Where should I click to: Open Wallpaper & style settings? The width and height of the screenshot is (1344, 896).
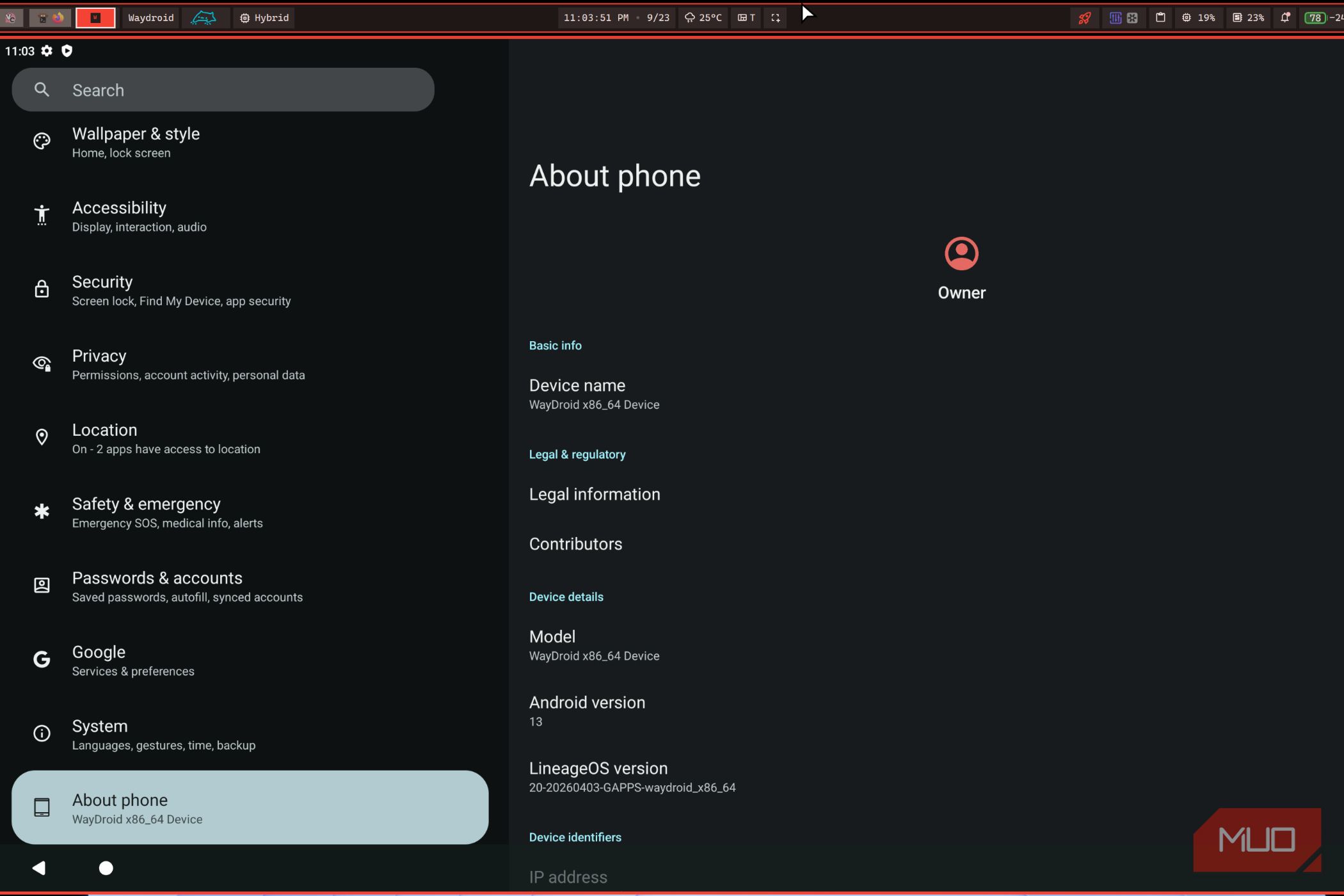[x=250, y=142]
